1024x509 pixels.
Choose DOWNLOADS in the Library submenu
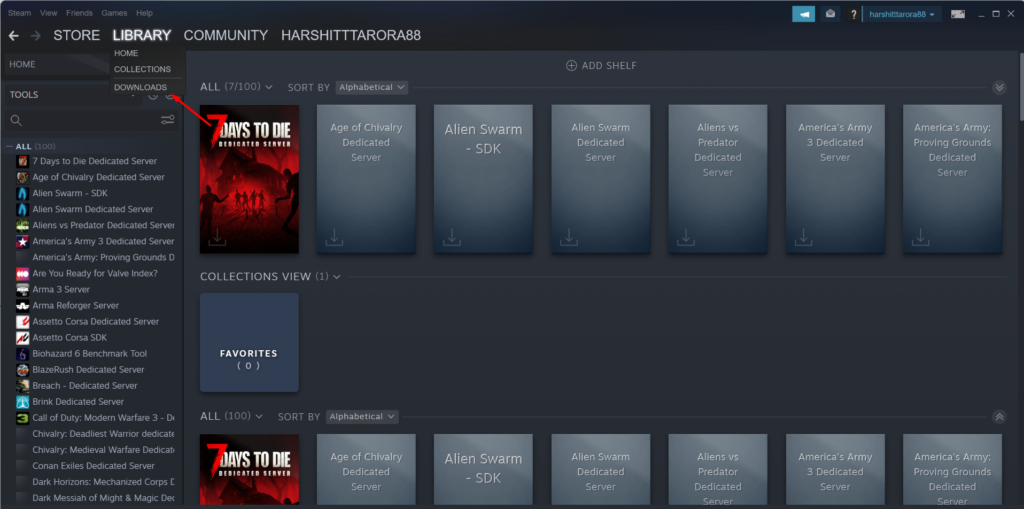[140, 87]
